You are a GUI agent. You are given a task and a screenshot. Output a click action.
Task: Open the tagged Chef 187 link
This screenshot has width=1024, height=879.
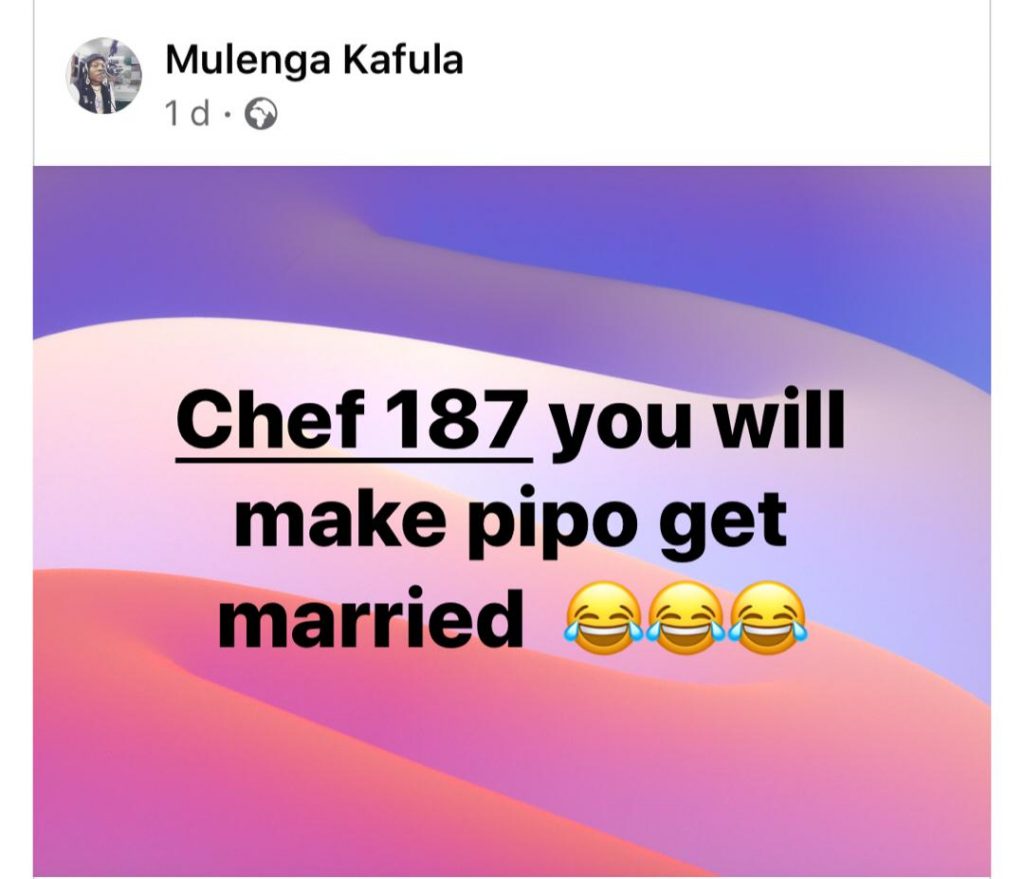coord(355,419)
